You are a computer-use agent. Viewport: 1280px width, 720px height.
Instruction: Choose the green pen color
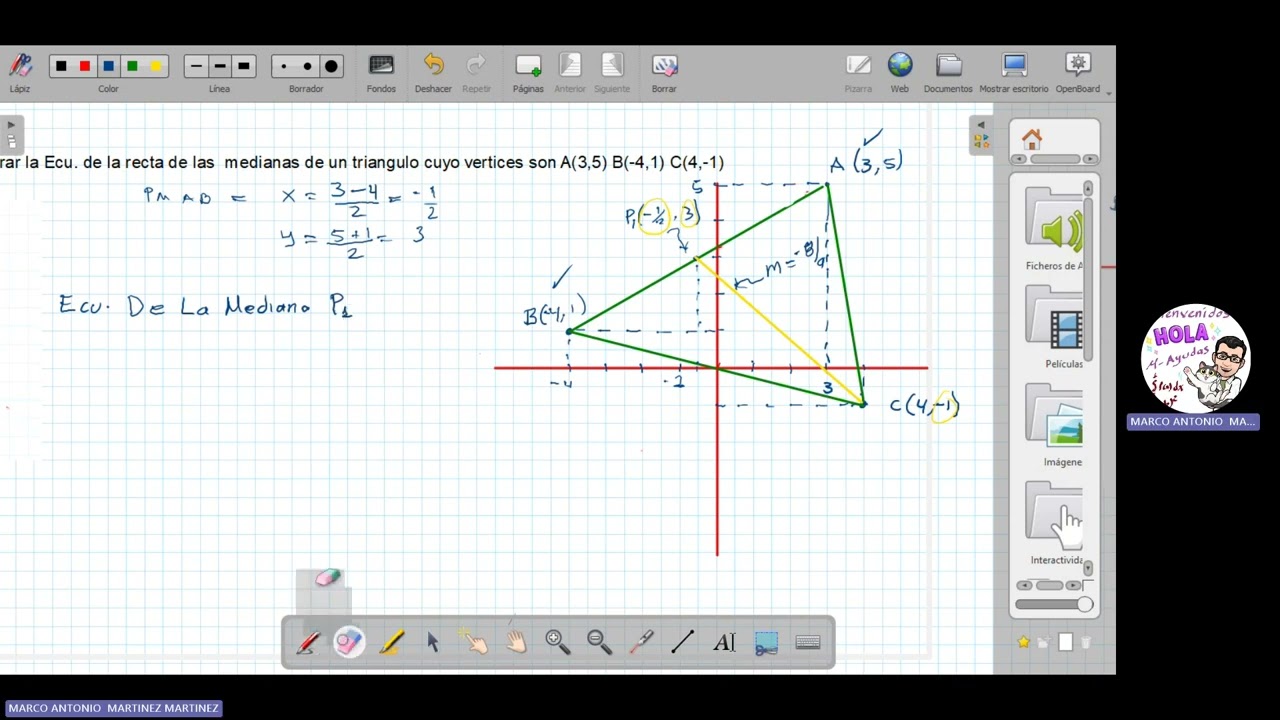tap(132, 67)
